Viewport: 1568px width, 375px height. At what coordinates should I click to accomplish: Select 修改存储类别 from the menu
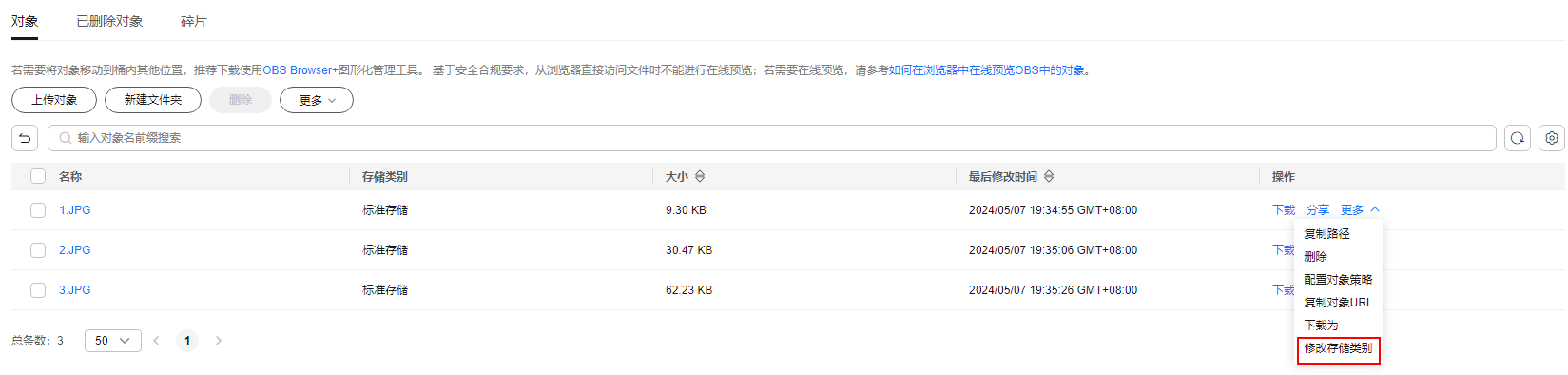1338,348
